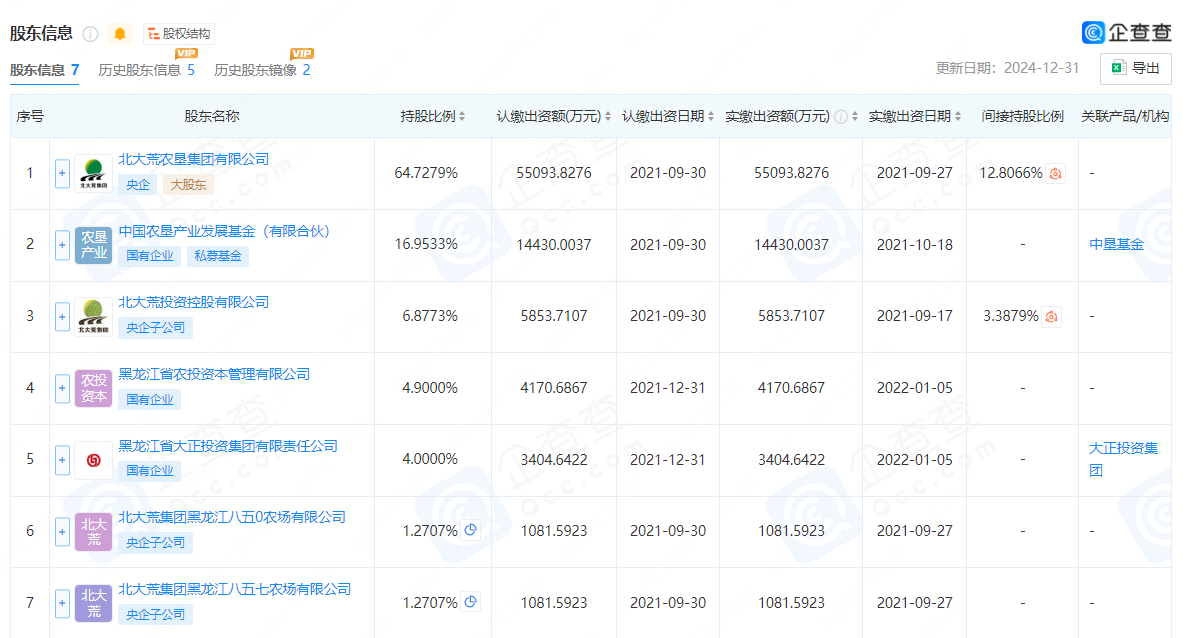This screenshot has height=638, width=1183.
Task: Switch to 历史股东信息 tab
Action: coord(146,70)
